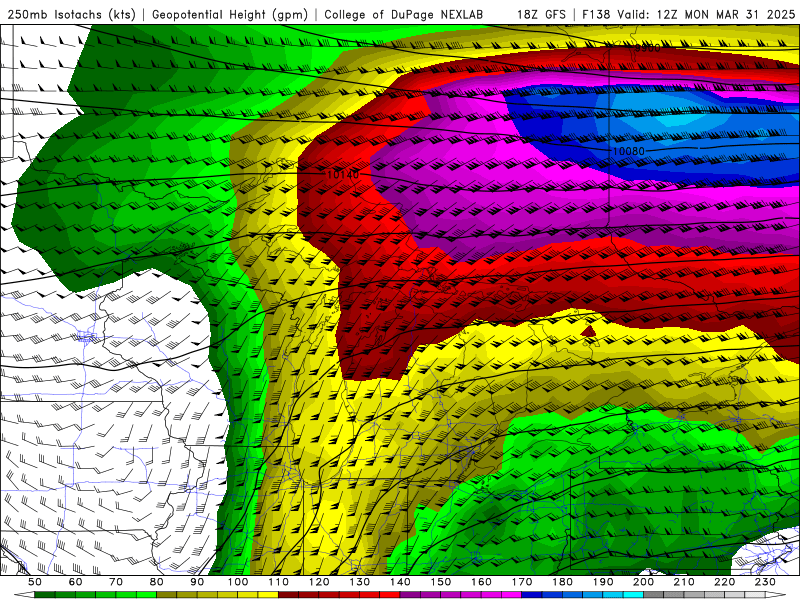
Task: Click the 'F138' forecast hour label
Action: (596, 14)
